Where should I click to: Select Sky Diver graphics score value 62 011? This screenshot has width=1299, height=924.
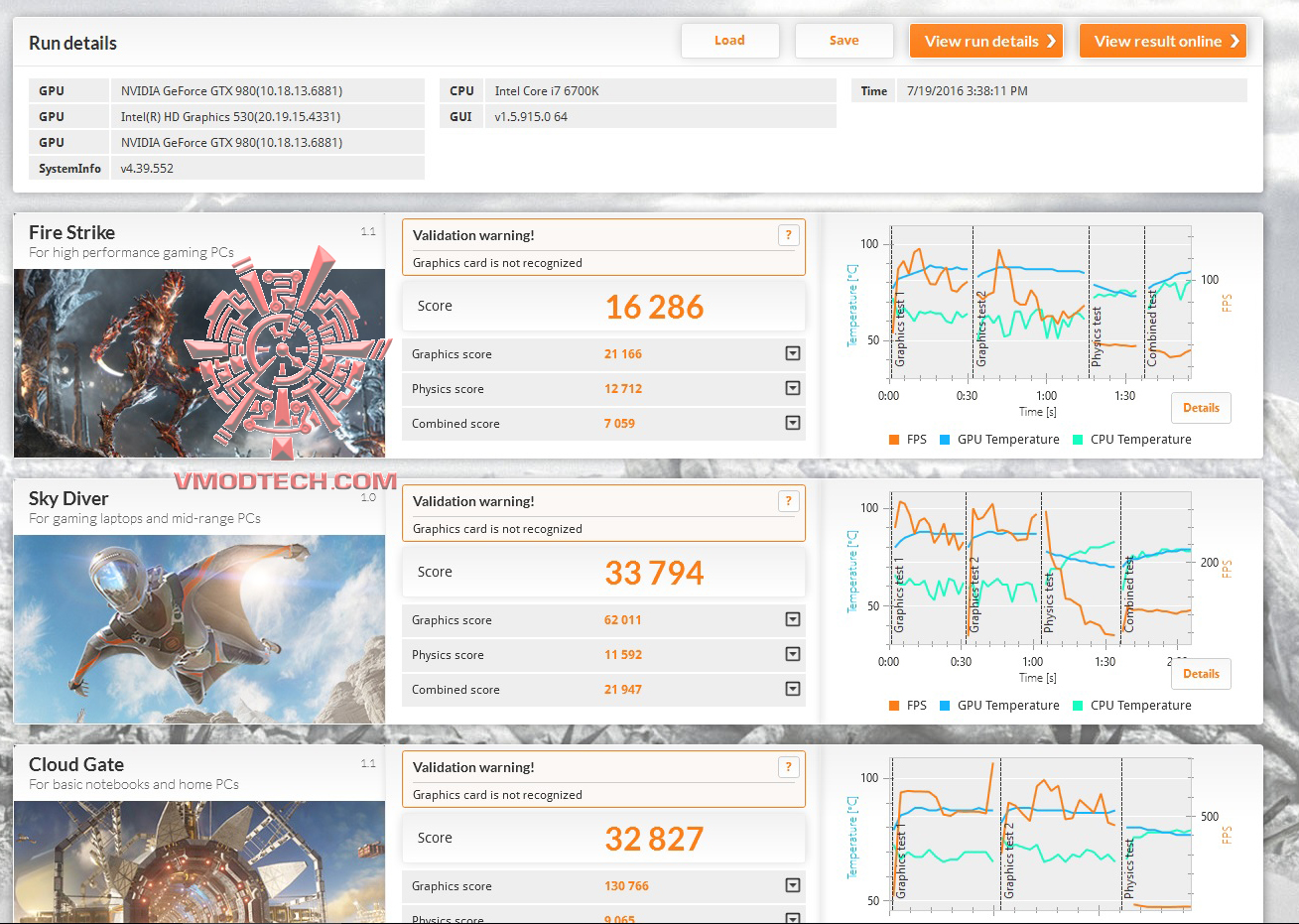(x=623, y=620)
